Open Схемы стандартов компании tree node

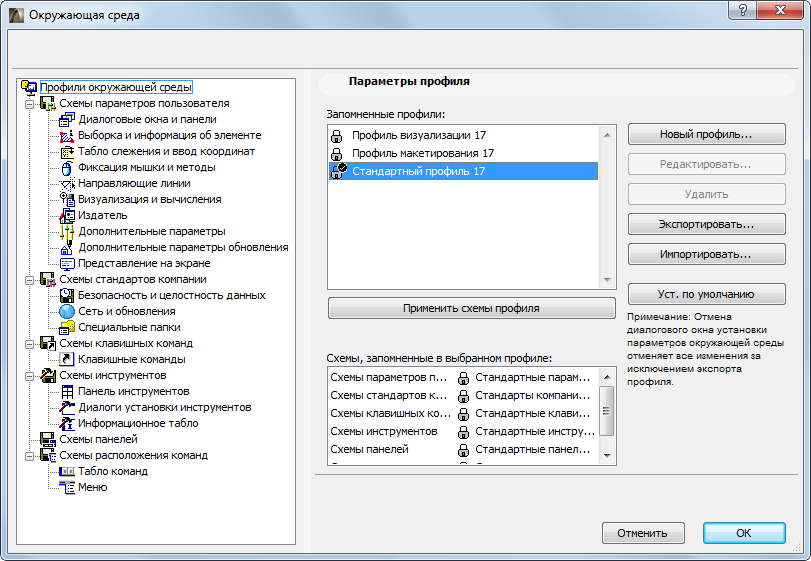point(133,279)
